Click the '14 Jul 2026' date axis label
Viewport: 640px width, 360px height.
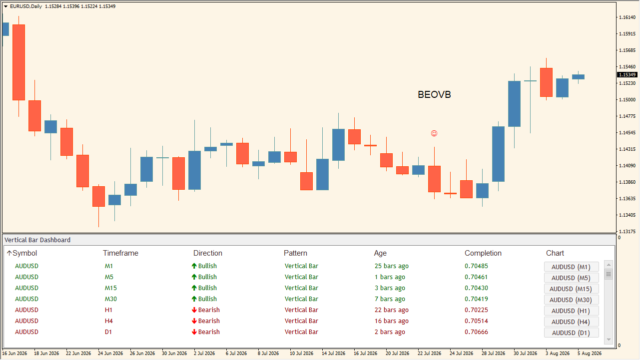(334, 353)
